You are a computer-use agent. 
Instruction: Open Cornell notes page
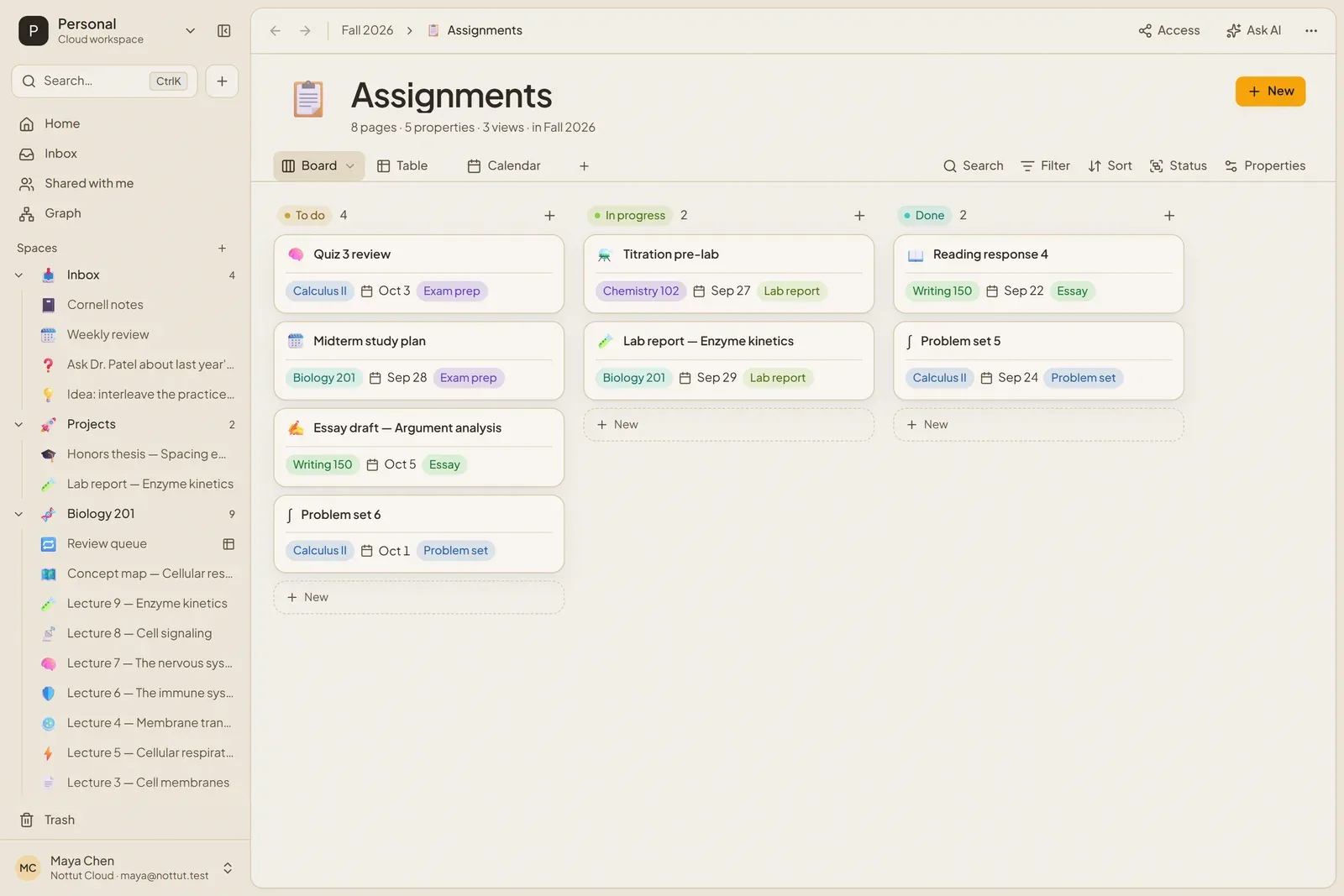click(x=136, y=305)
